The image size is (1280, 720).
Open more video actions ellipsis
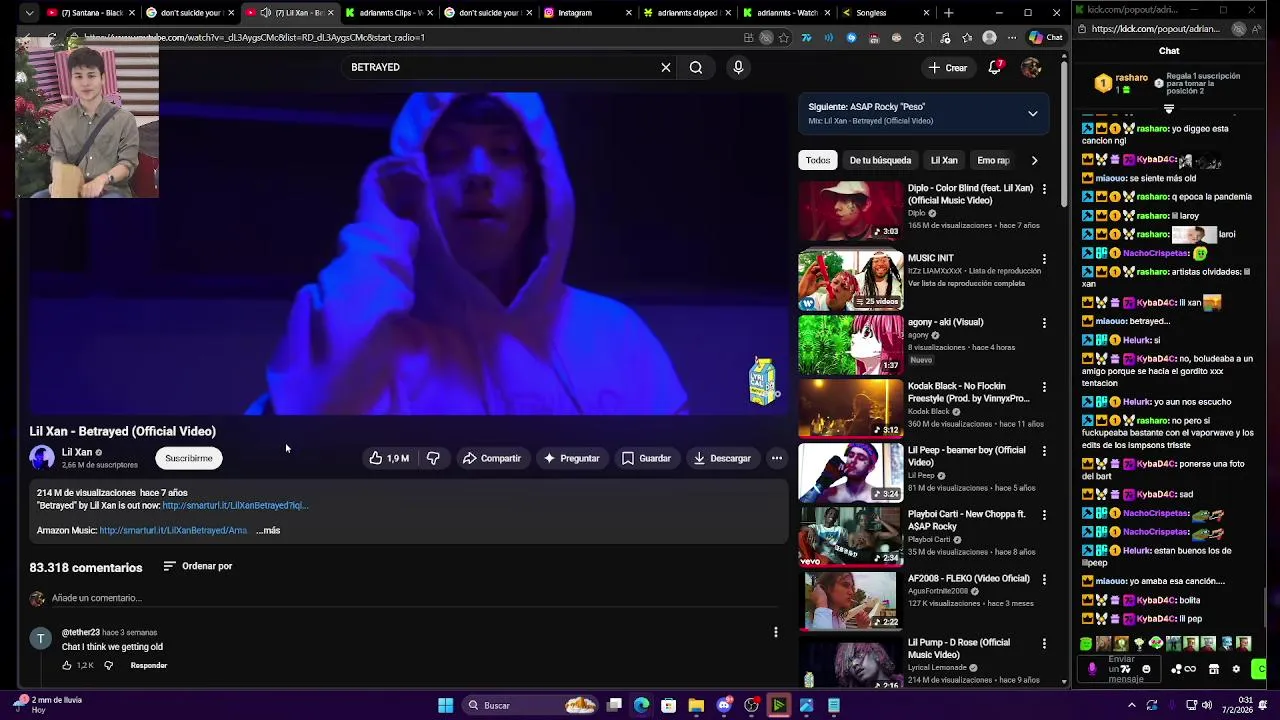coord(777,458)
